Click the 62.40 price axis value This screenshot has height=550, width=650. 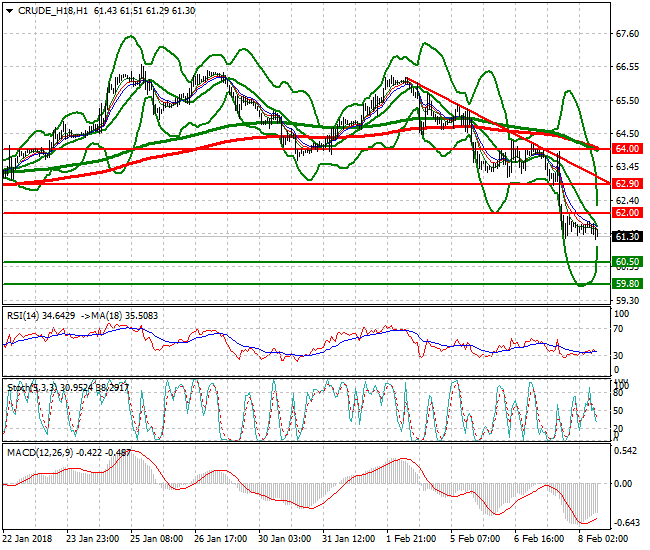tap(627, 201)
